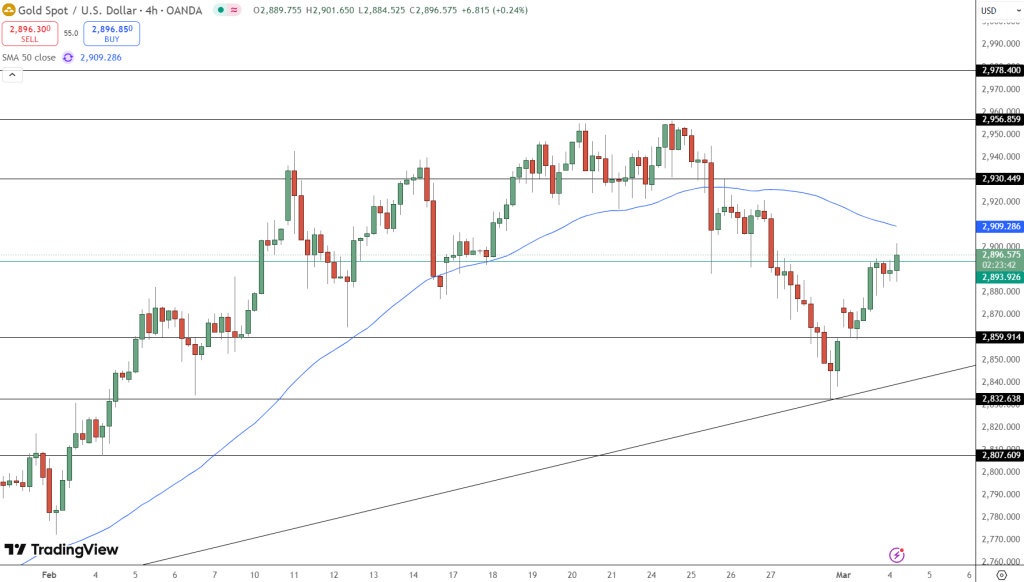This screenshot has width=1024, height=582.
Task: Click the Feb date axis label
Action: coord(49,575)
